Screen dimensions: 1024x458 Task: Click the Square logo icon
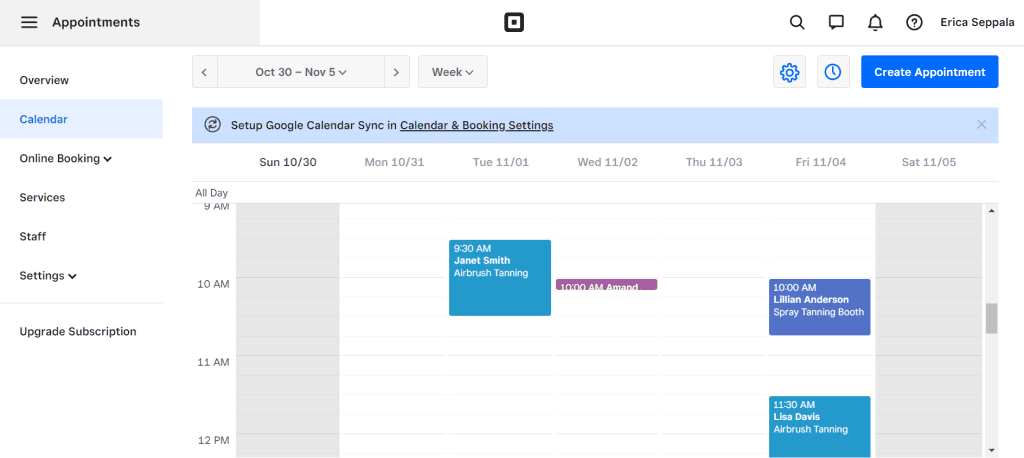514,22
